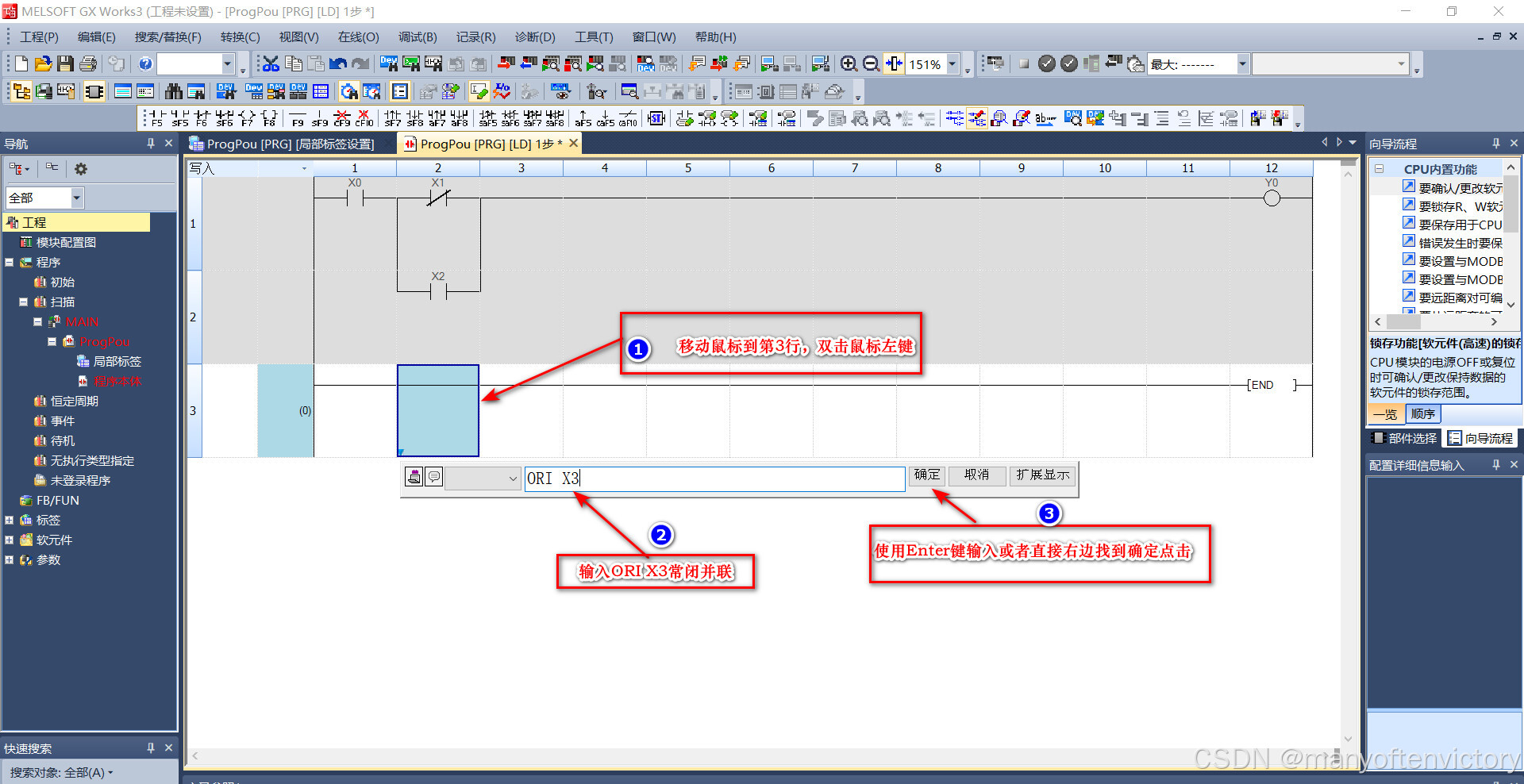Undo the last action
This screenshot has height=784, width=1524.
pos(338,64)
